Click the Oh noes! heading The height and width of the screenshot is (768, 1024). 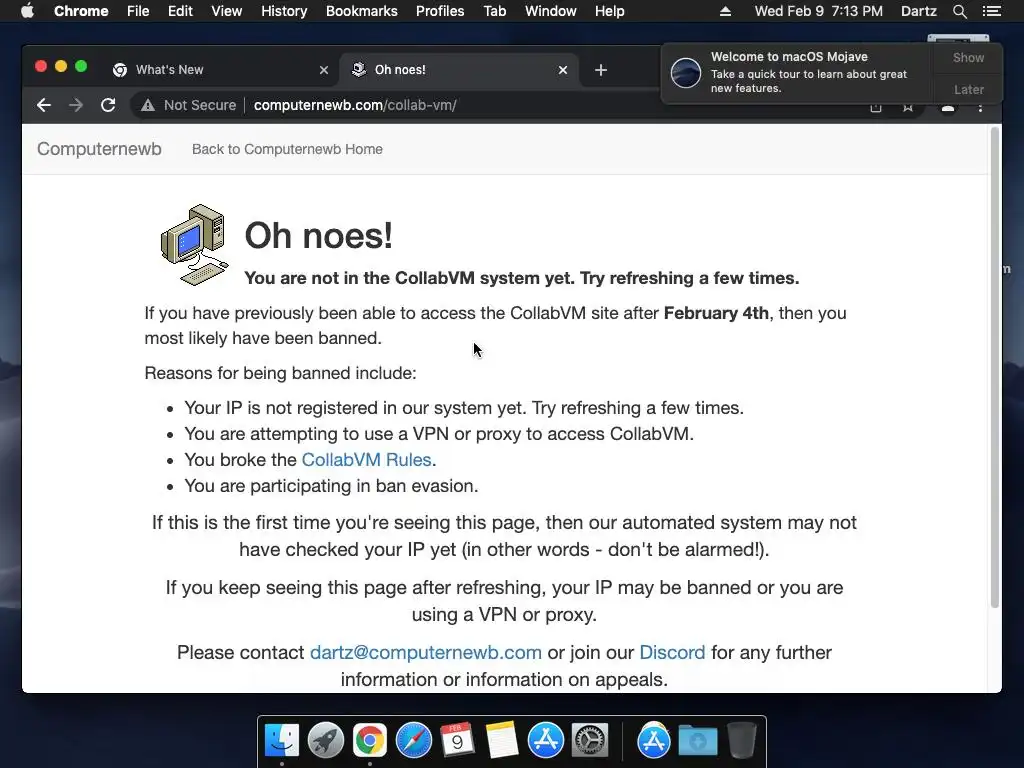[x=319, y=236]
